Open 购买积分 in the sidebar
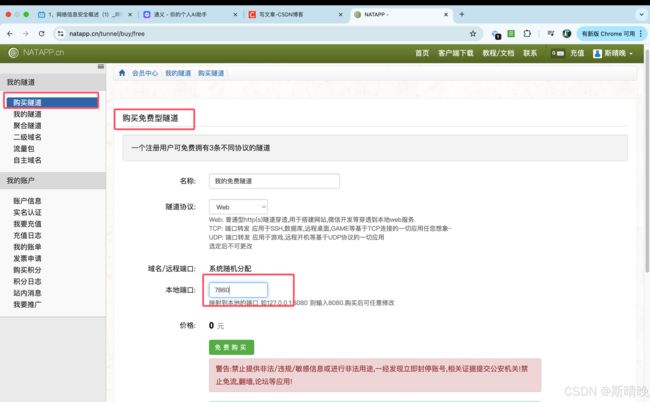The width and height of the screenshot is (650, 402). click(27, 270)
